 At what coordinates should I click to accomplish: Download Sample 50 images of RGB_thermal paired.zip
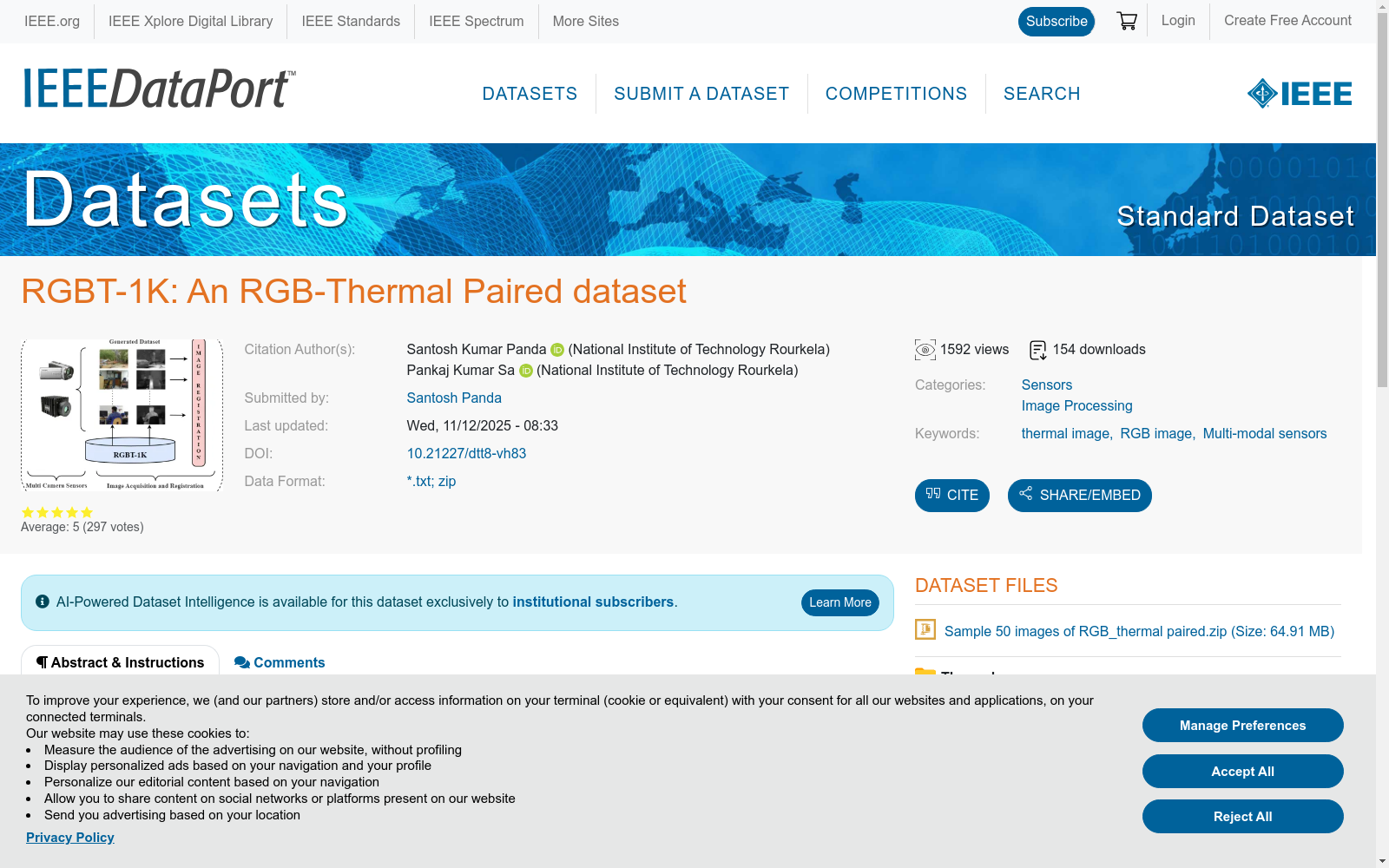pos(1139,632)
